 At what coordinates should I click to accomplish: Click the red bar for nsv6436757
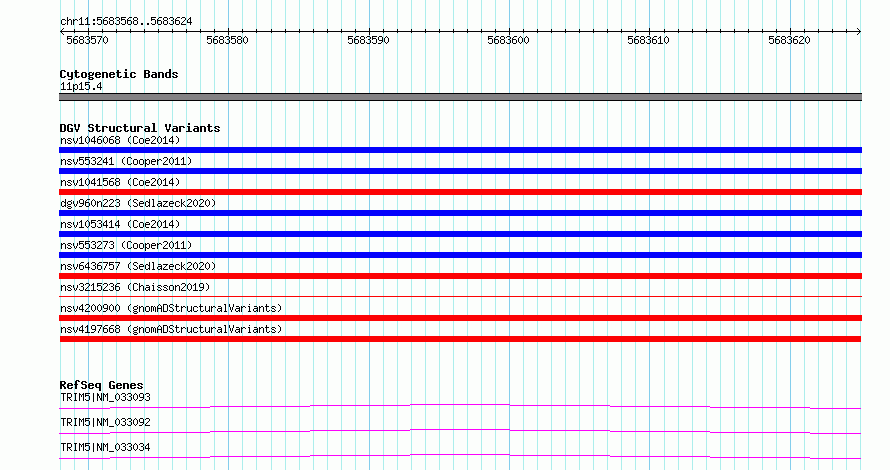(x=460, y=276)
